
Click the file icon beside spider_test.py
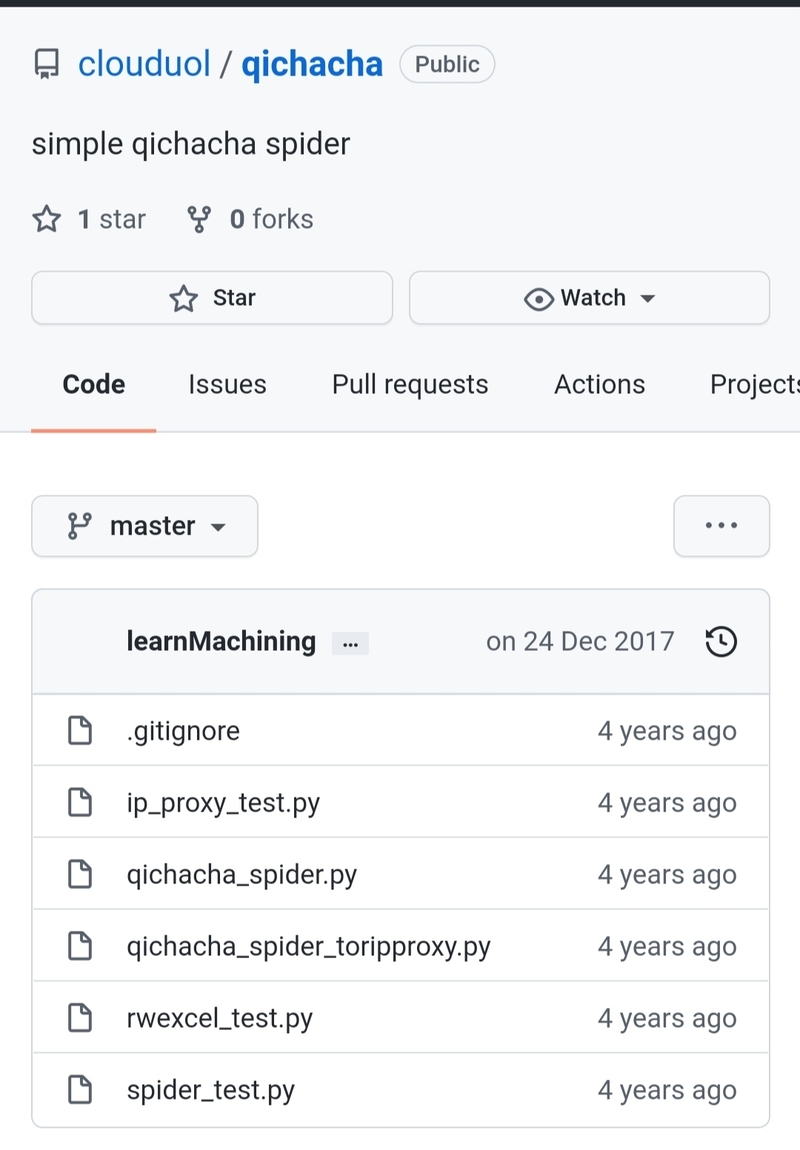pyautogui.click(x=80, y=1090)
